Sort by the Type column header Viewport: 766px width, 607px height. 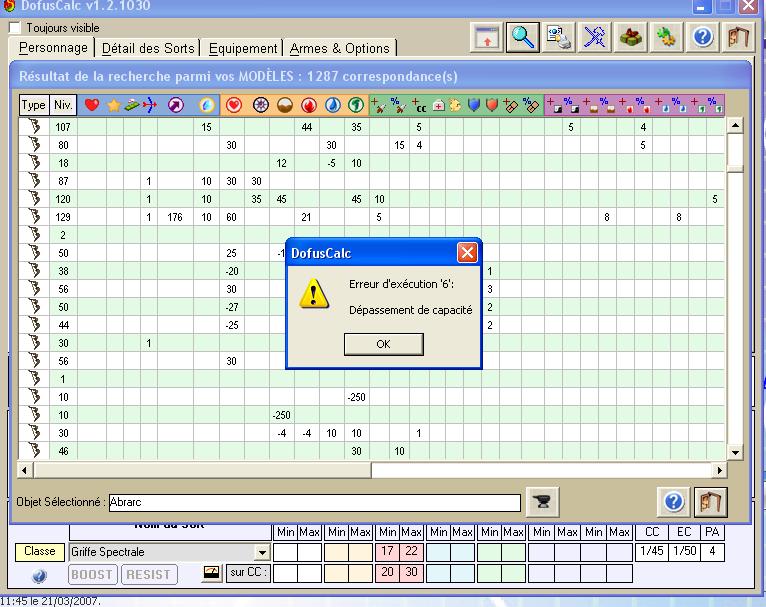[x=34, y=105]
